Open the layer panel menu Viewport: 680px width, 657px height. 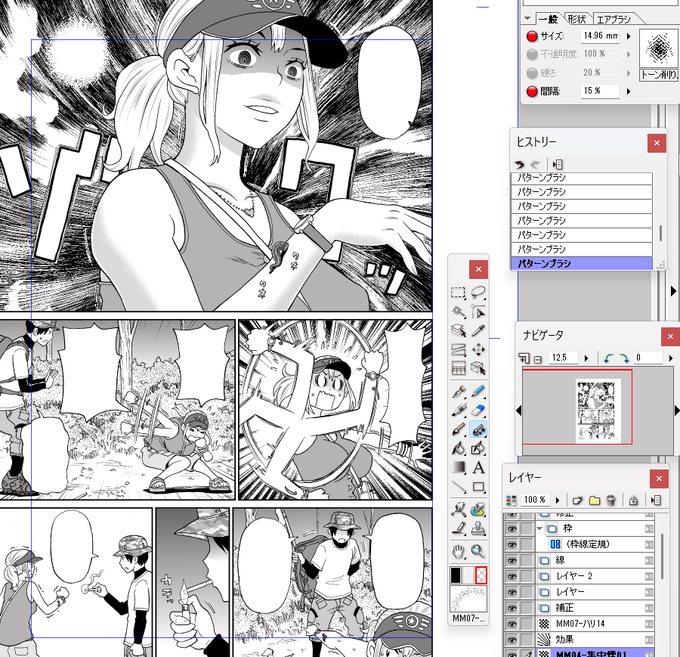coord(656,500)
